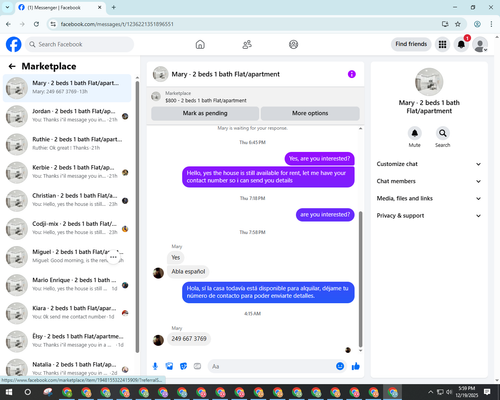This screenshot has height=400, width=500.
Task: Open Kiara conversation in chat list
Action: point(67,313)
